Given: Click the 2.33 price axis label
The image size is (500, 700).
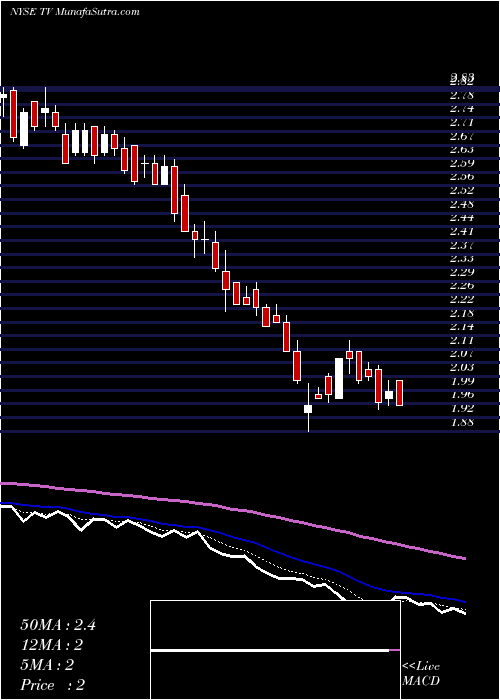Looking at the screenshot, I should [462, 258].
